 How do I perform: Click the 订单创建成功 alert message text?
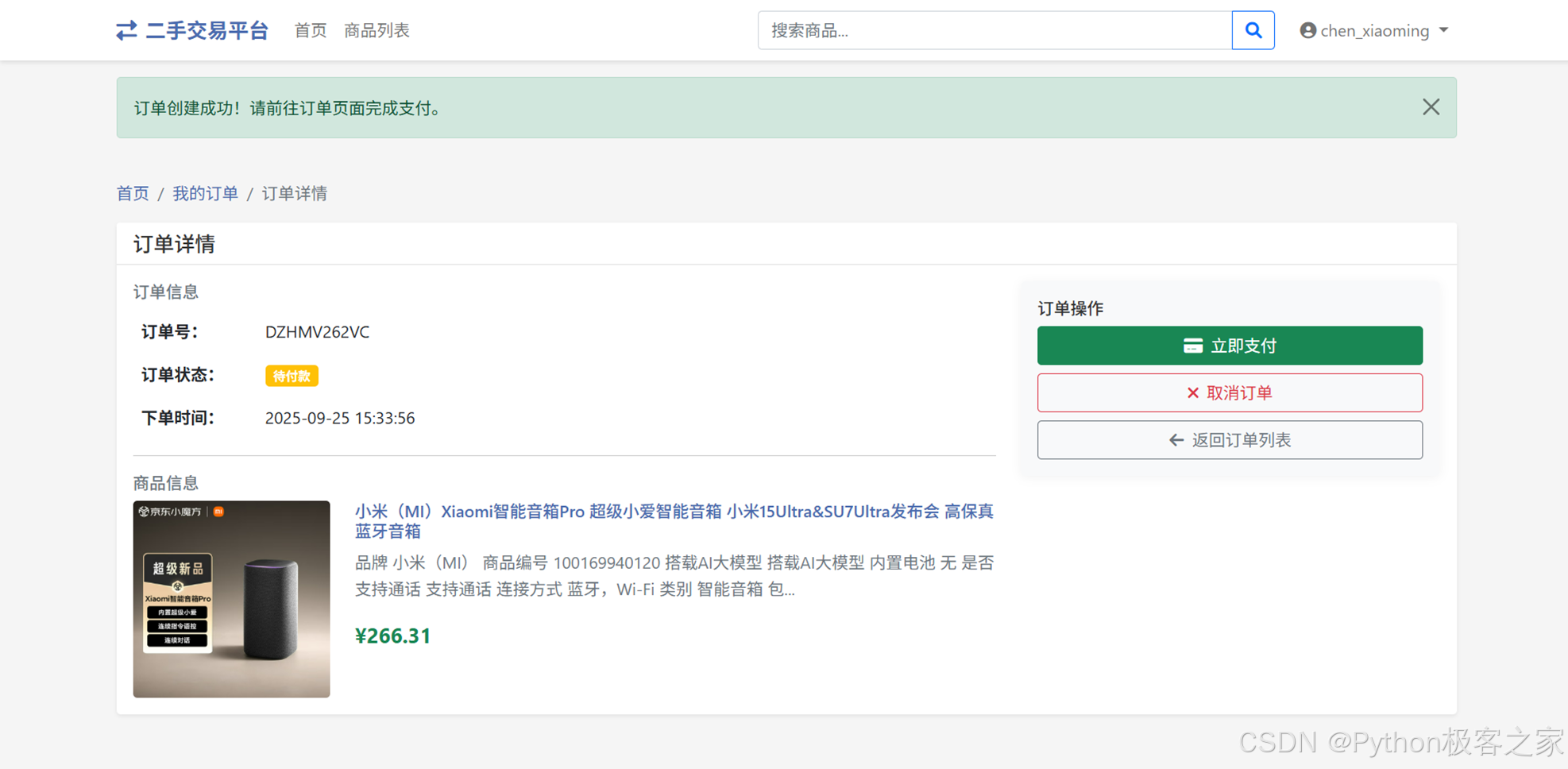pos(290,108)
